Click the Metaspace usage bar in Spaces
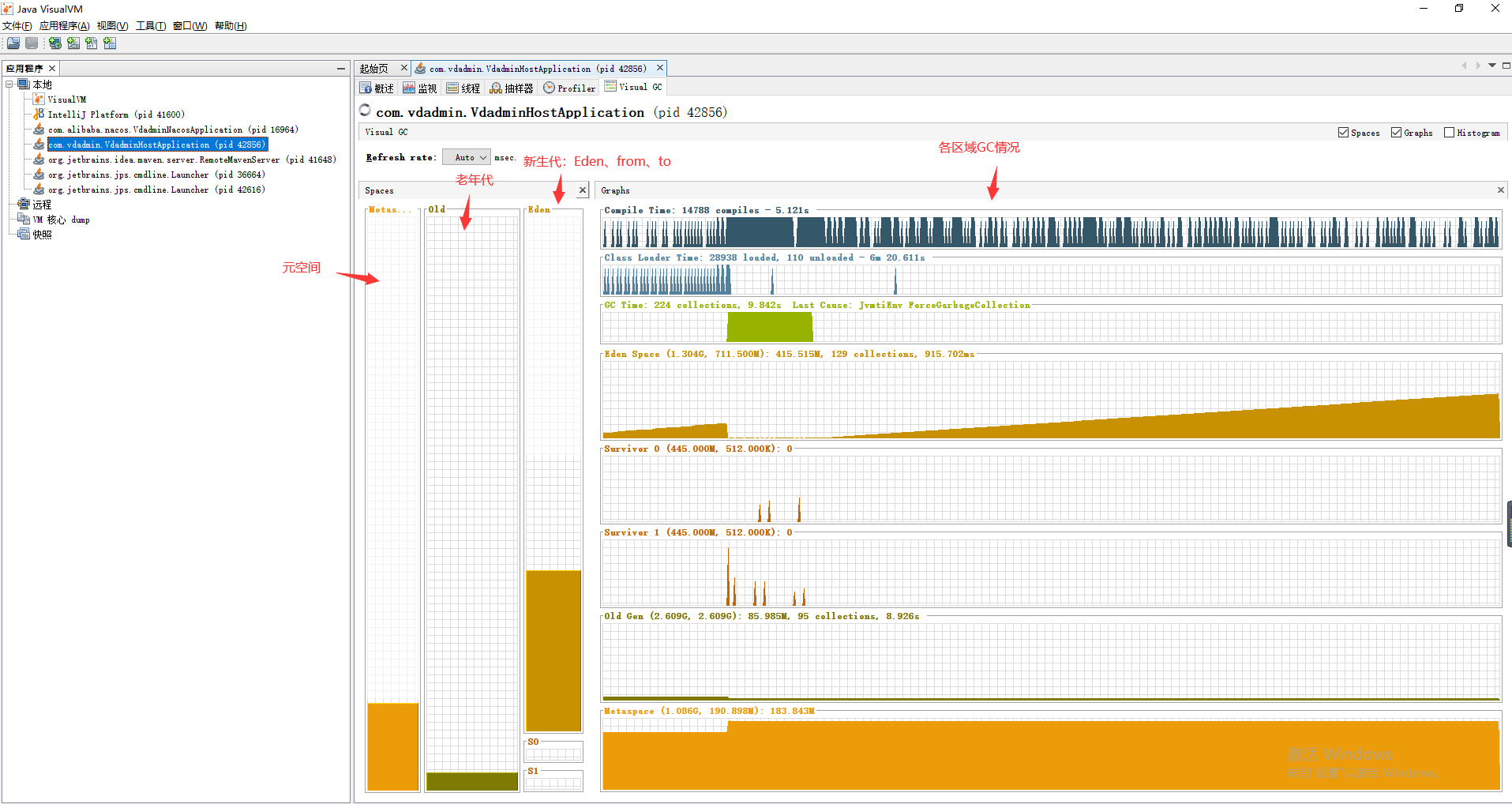1512x804 pixels. (393, 746)
